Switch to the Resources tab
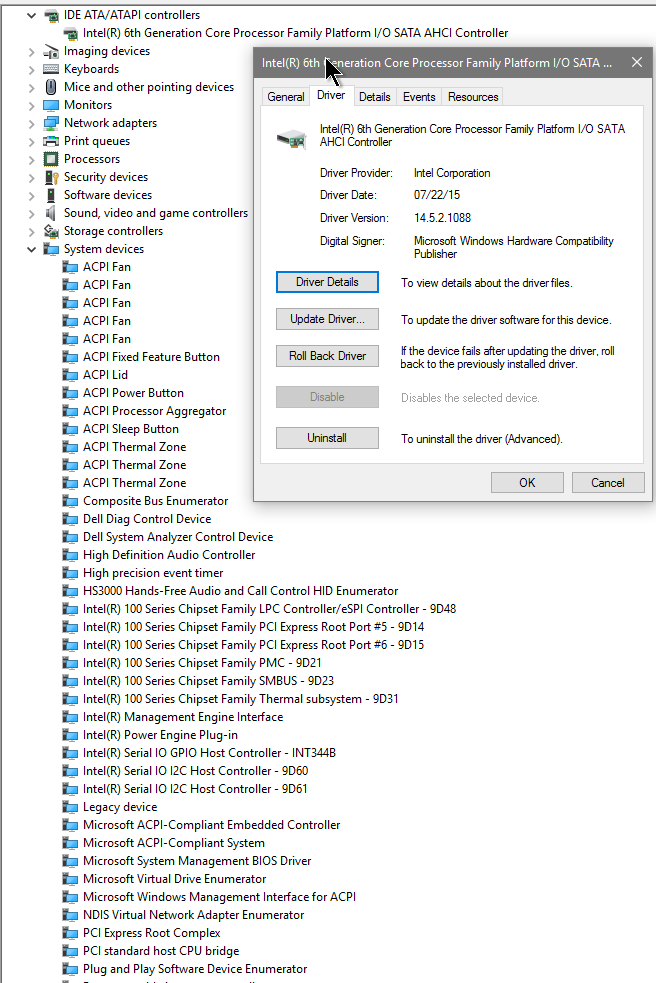Screen dimensions: 656x983 point(473,97)
